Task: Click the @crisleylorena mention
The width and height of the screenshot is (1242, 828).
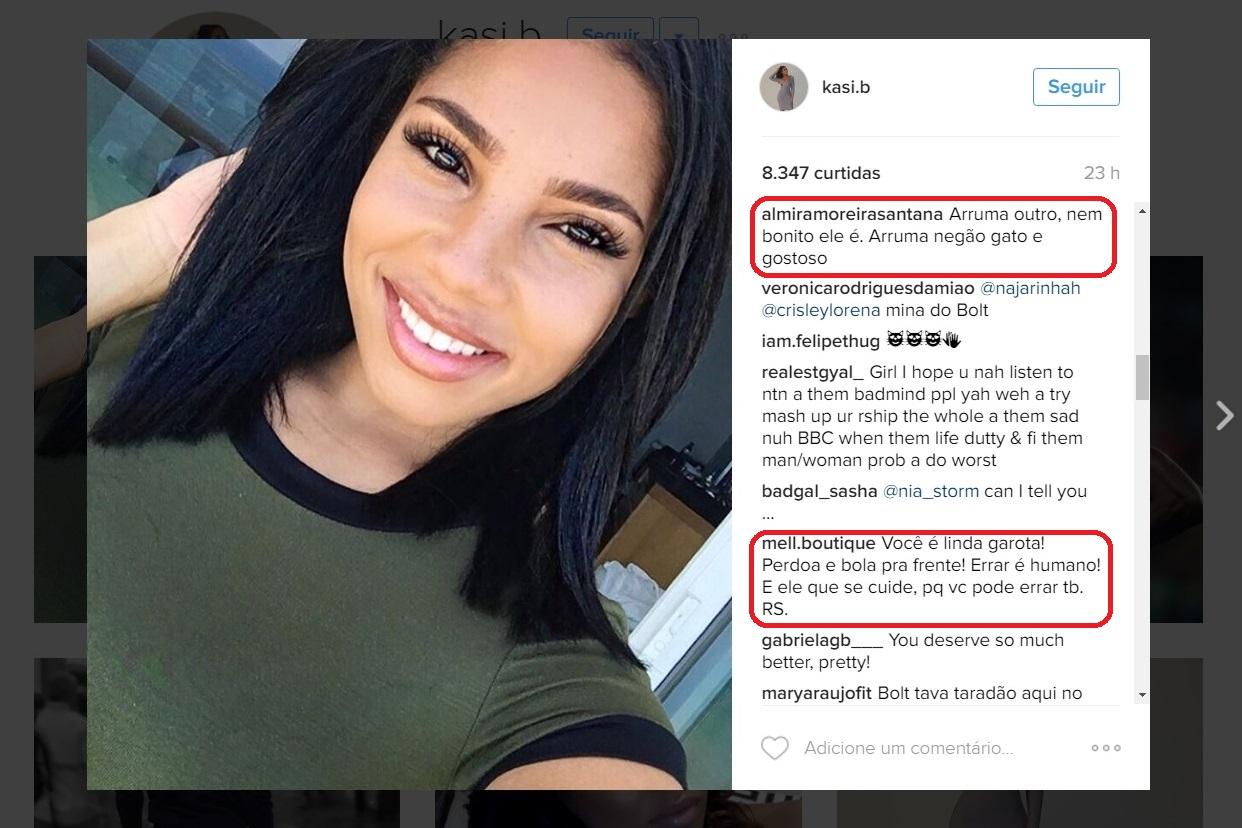Action: [x=821, y=310]
